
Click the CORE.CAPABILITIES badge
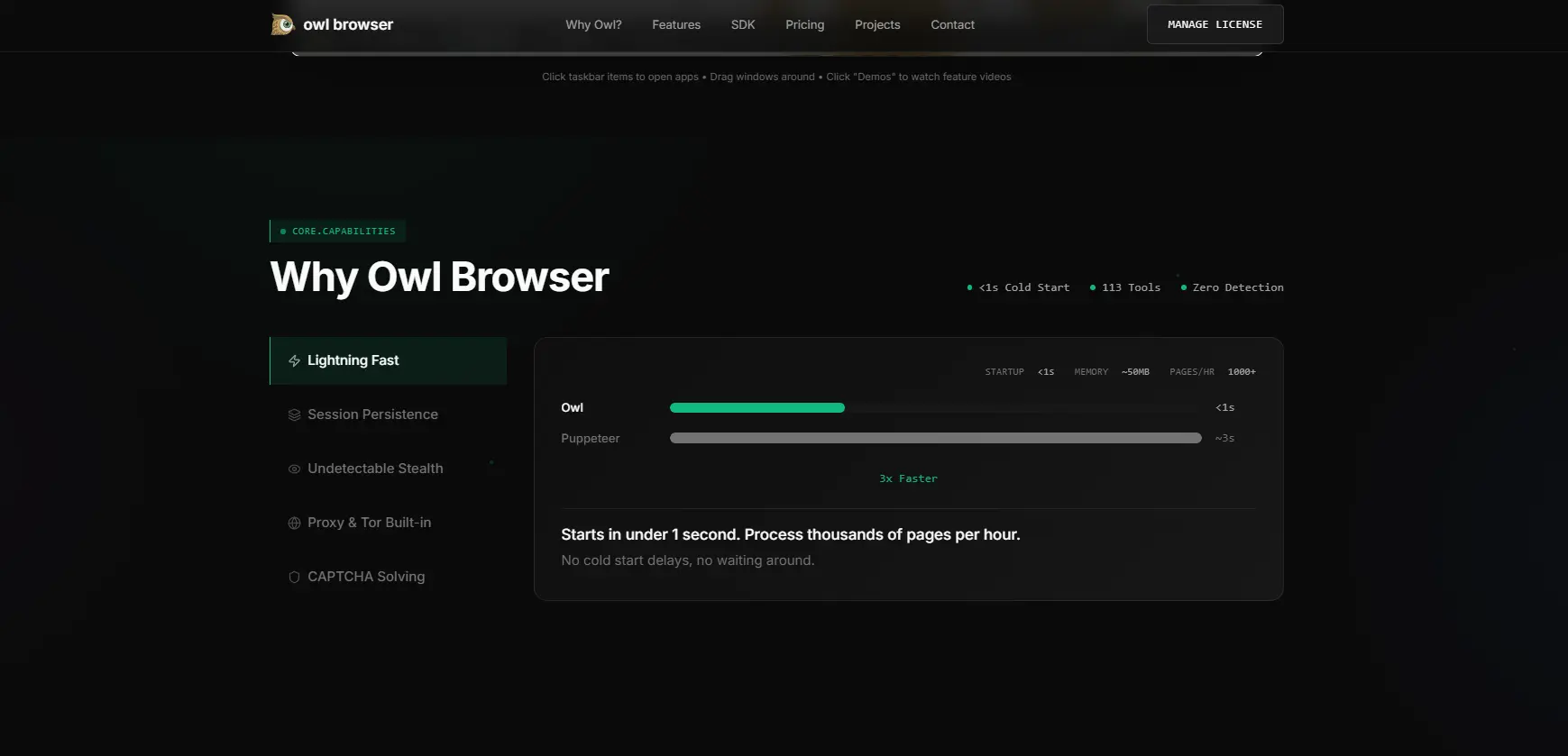(337, 232)
